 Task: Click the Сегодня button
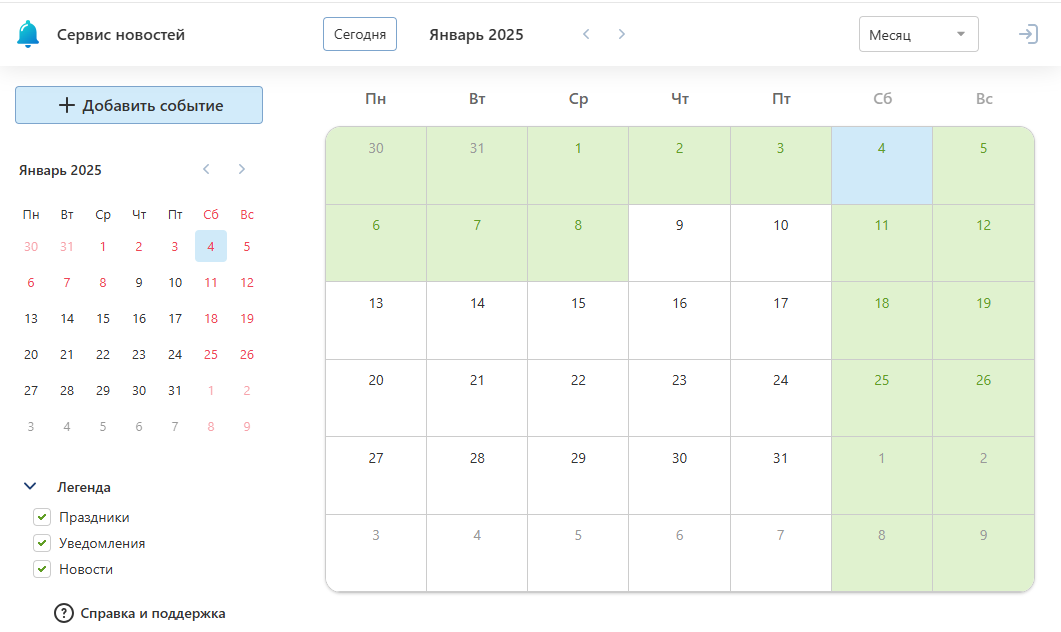(x=360, y=34)
